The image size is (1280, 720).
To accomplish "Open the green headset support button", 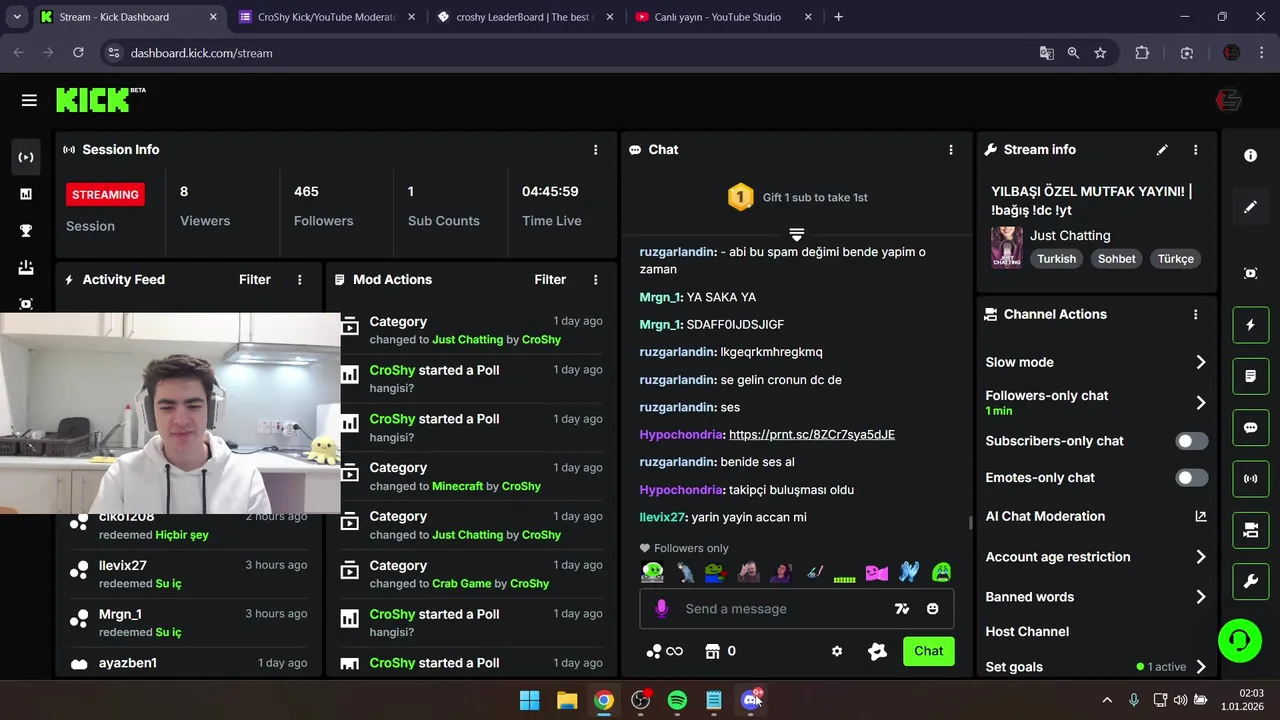I will pyautogui.click(x=1240, y=640).
